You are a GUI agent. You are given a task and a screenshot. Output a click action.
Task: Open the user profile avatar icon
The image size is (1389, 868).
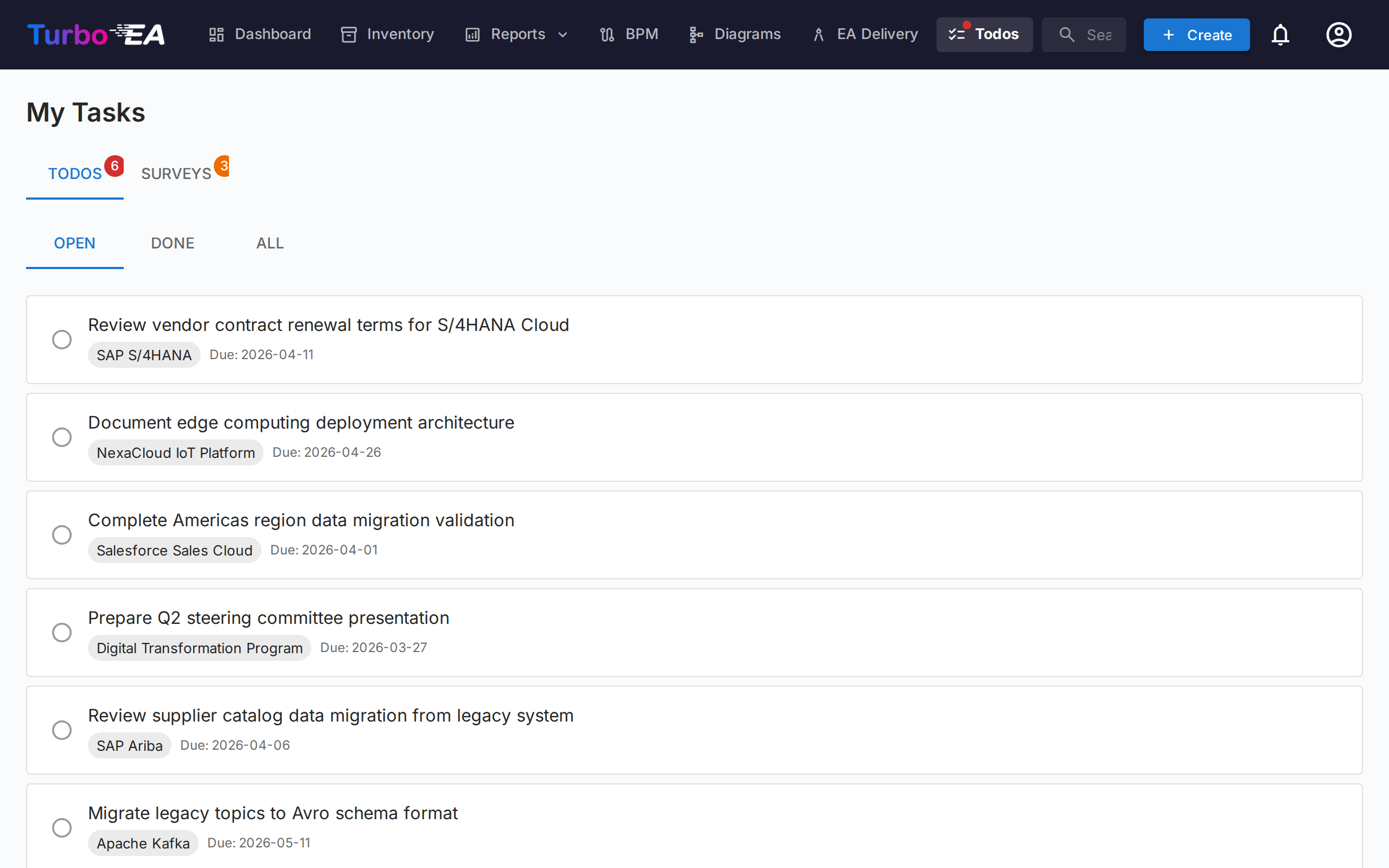point(1339,34)
